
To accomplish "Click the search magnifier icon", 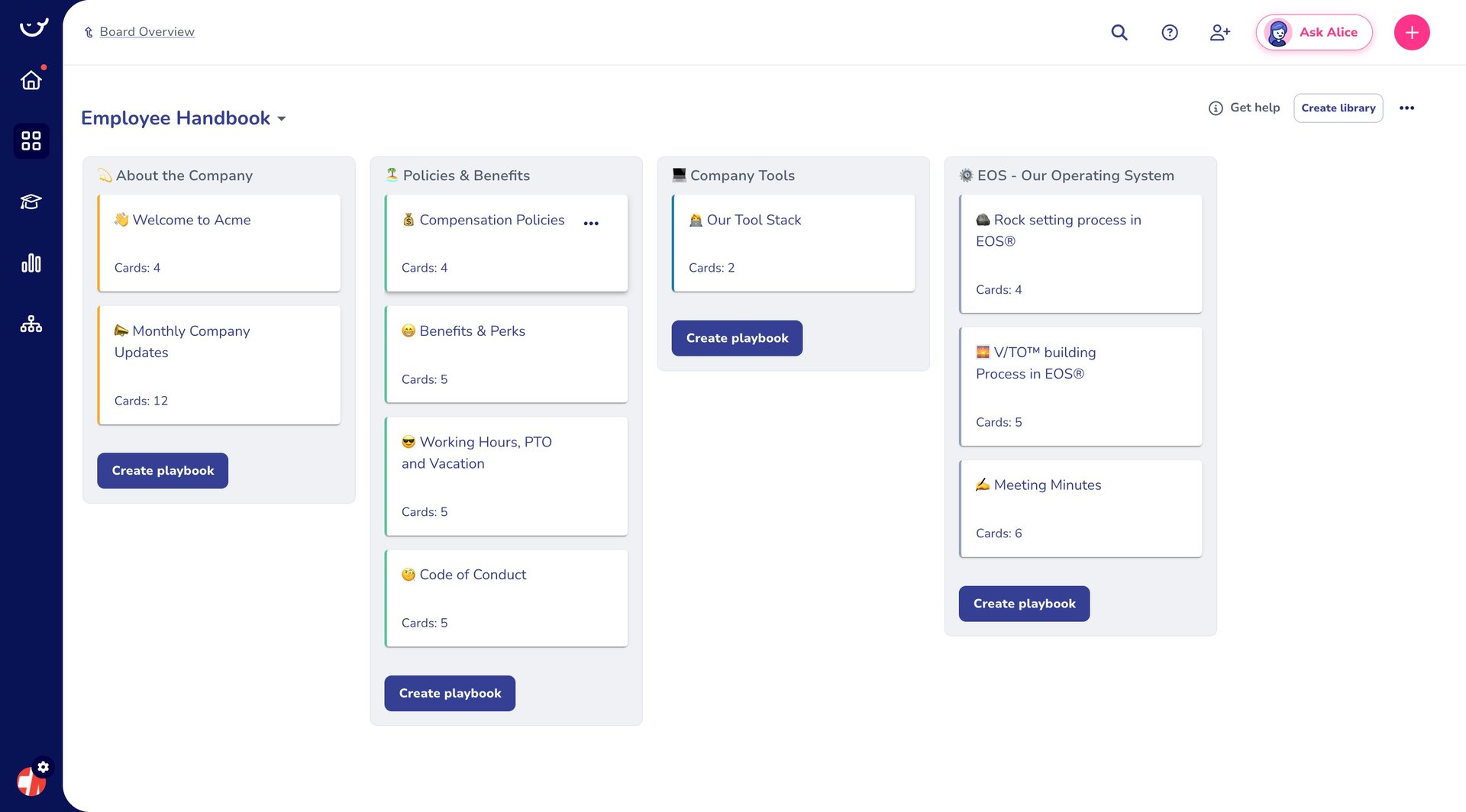I will (x=1119, y=32).
